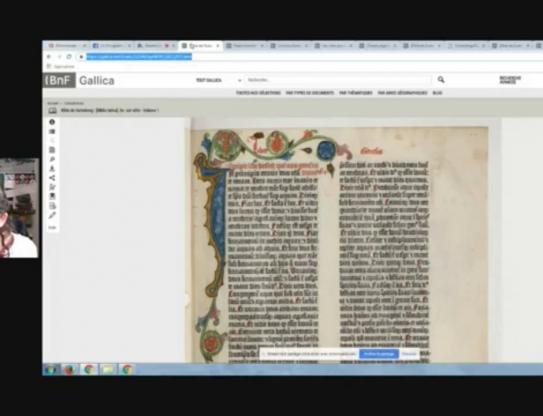Viewport: 543px width, 416px height.
Task: Click the highlighted URL in the address bar
Action: [139, 56]
